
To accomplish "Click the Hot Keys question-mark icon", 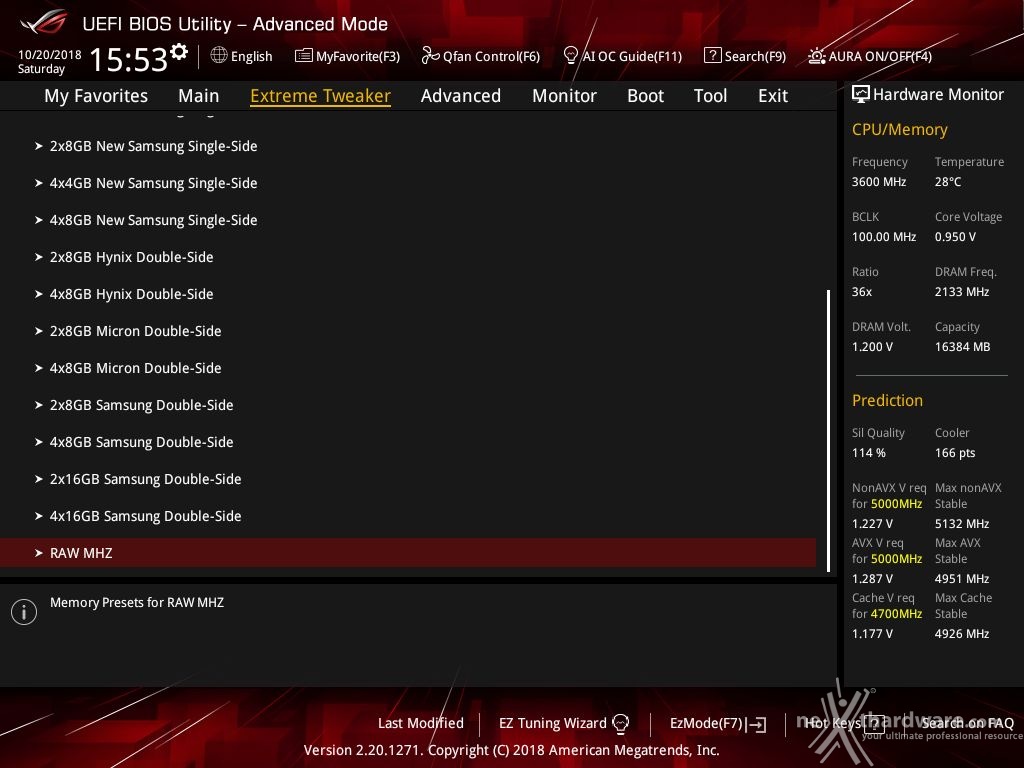I will [874, 723].
